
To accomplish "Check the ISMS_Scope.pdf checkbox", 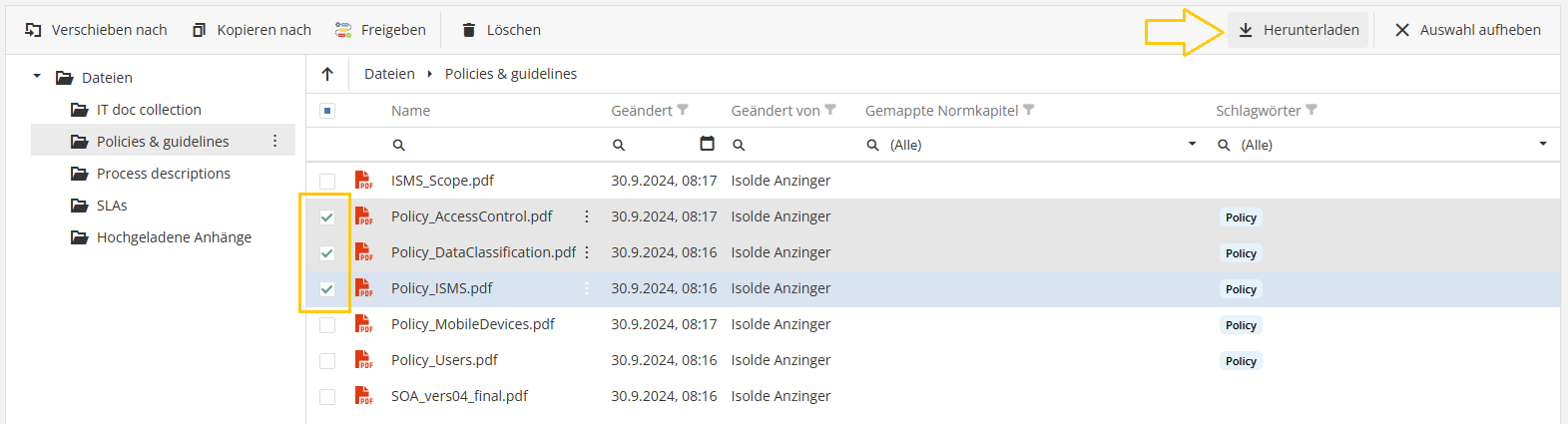I will [x=327, y=181].
